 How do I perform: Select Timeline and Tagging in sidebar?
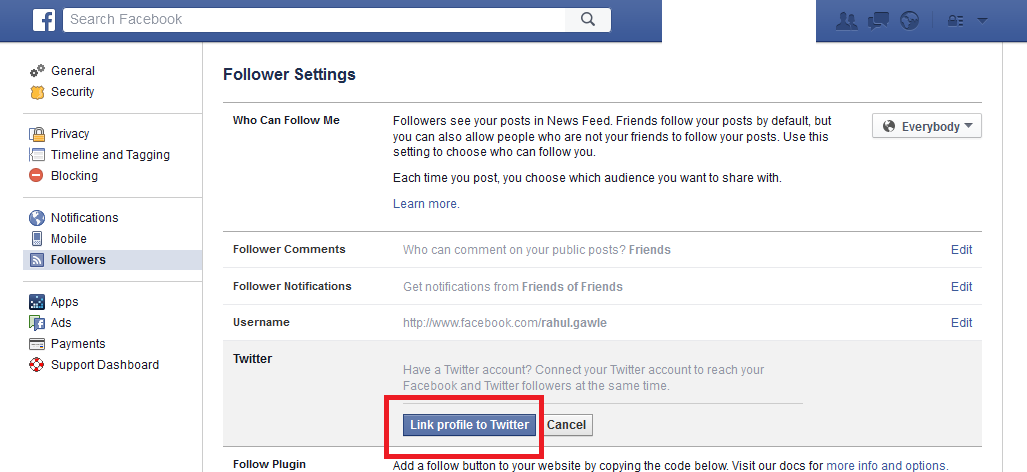pos(110,155)
